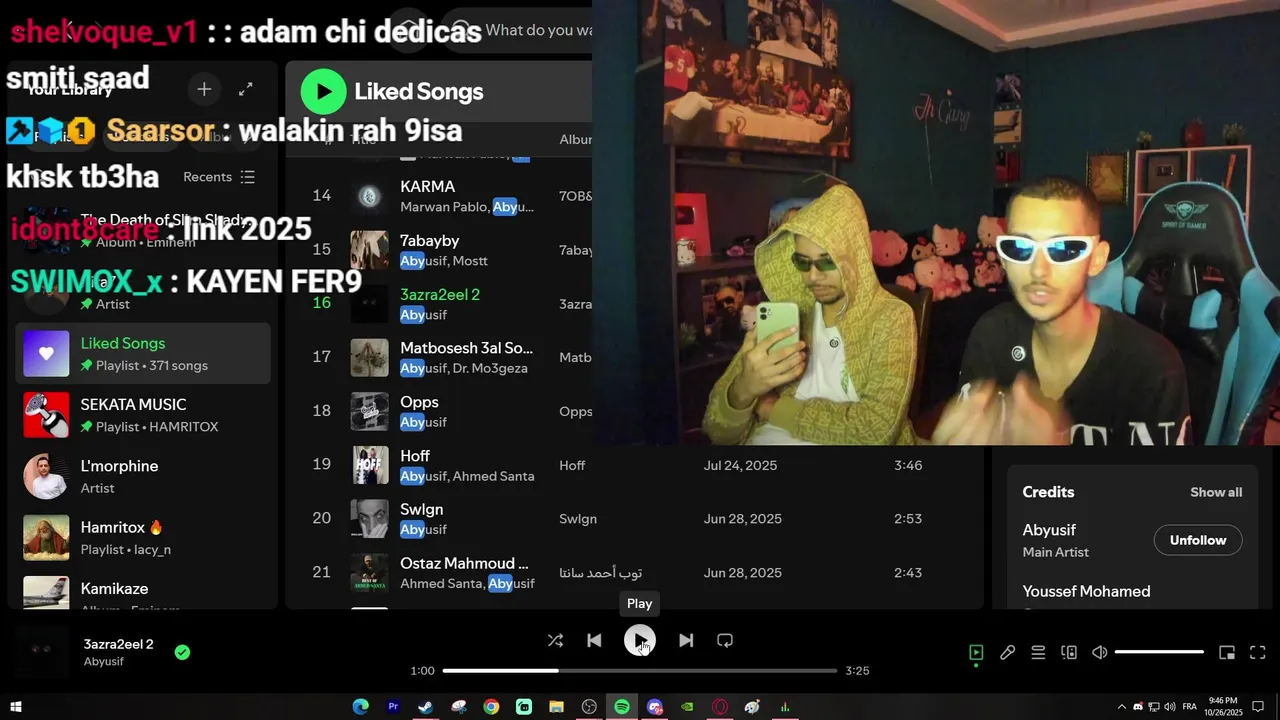1280x720 pixels.
Task: Expand Your Library with the arrows icon
Action: click(245, 89)
